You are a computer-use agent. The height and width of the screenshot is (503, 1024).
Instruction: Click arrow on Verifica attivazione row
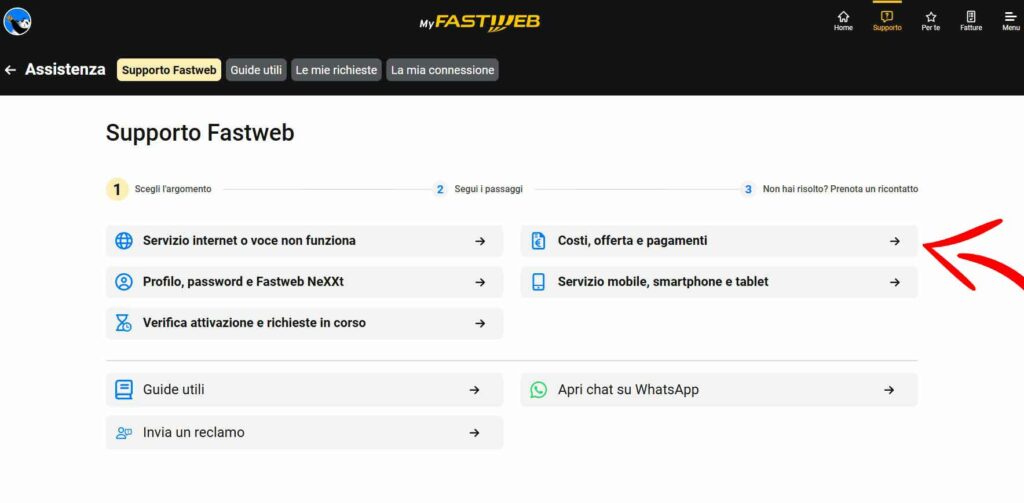[480, 323]
